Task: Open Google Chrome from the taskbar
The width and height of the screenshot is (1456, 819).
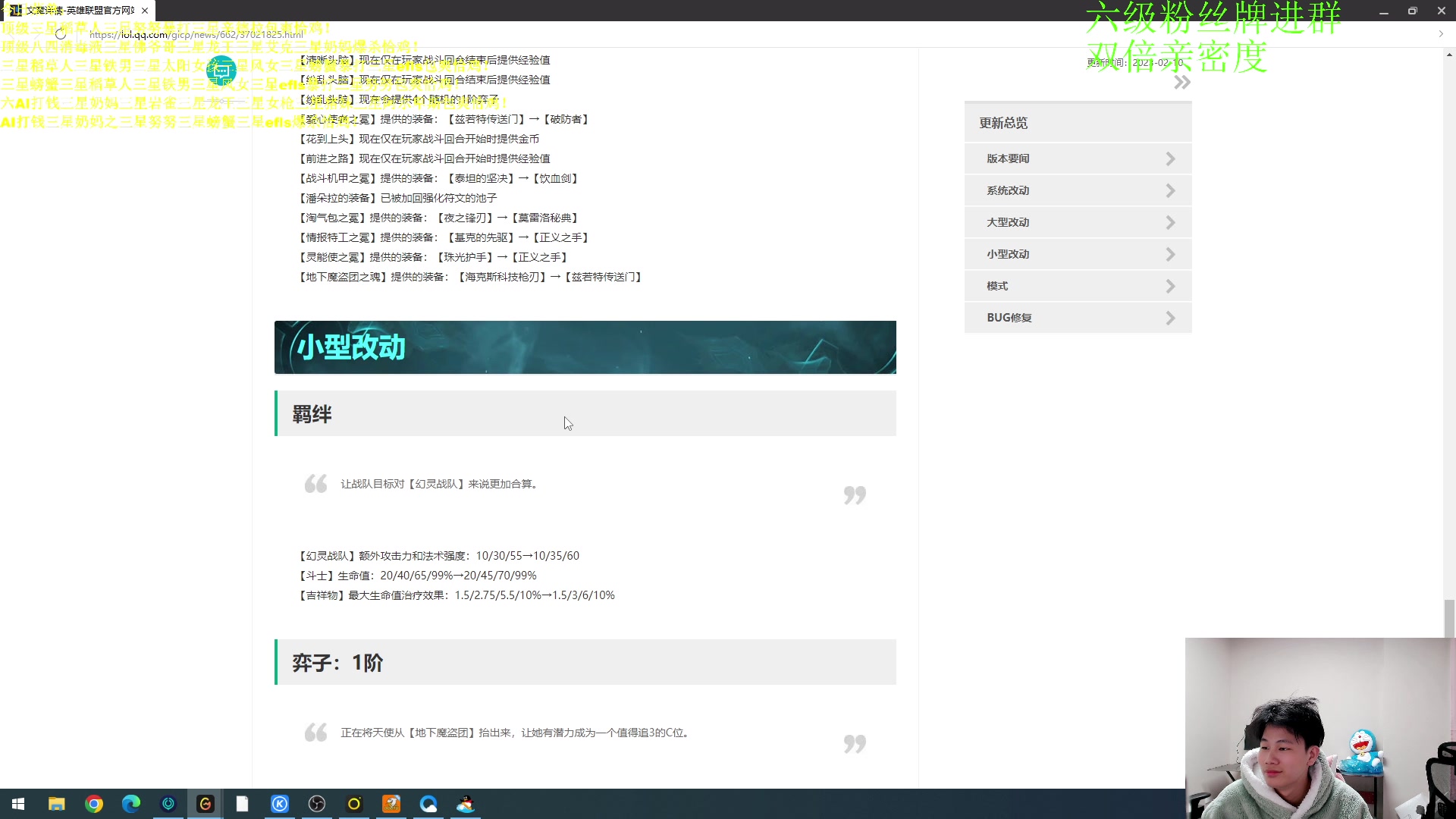Action: pos(94,803)
